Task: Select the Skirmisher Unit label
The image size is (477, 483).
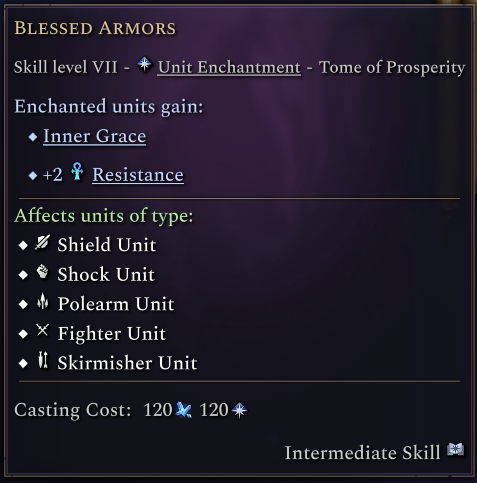Action: (x=127, y=363)
